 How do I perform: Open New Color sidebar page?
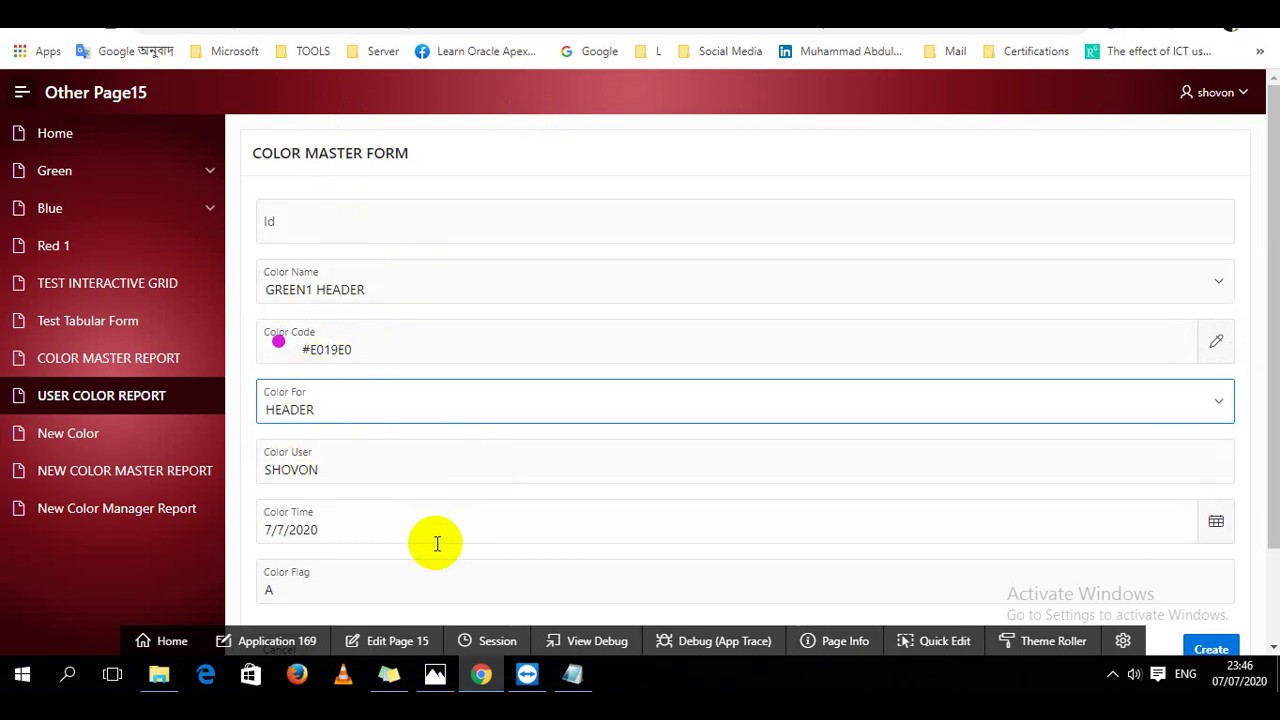pos(112,433)
